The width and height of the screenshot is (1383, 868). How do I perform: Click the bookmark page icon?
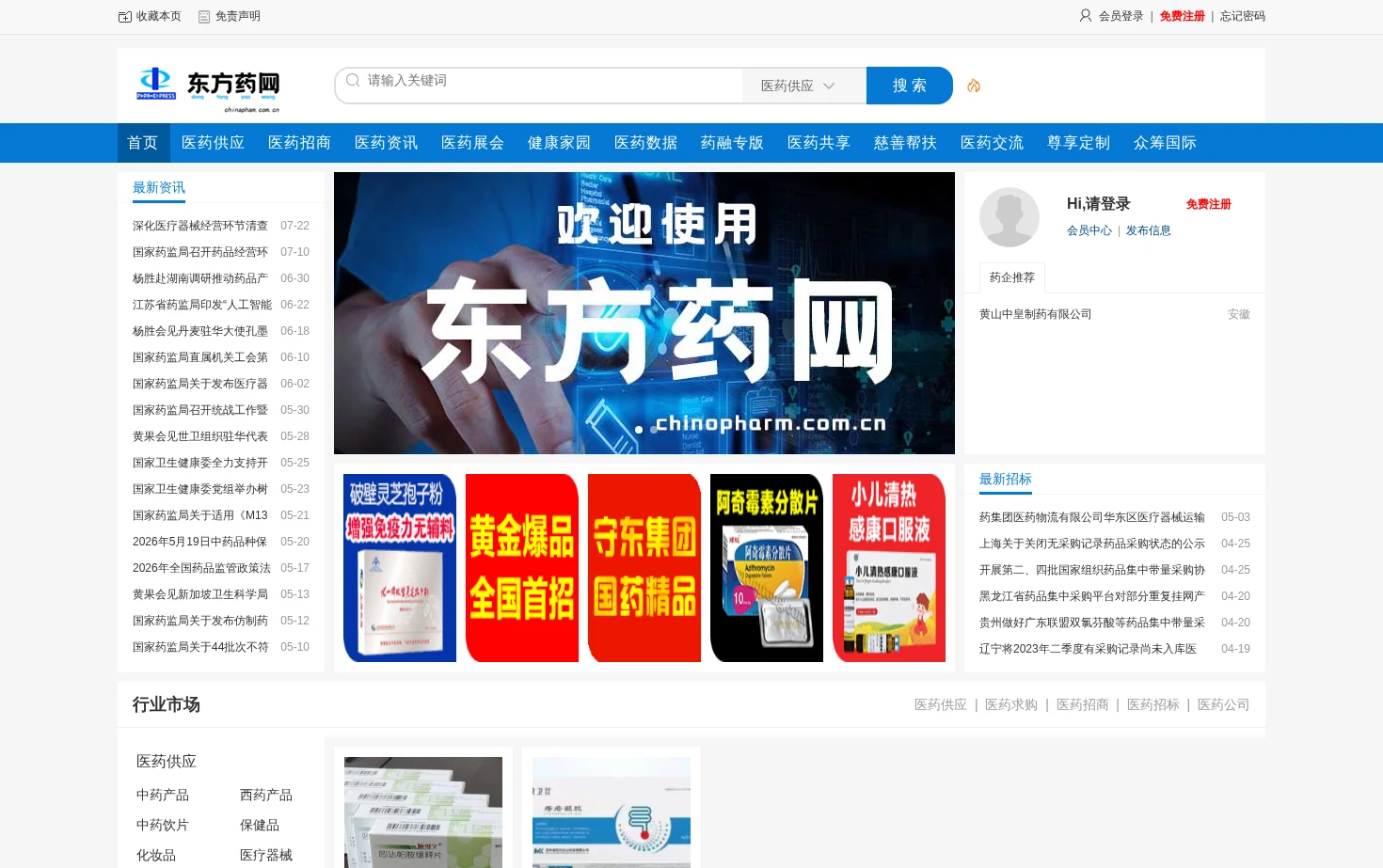(125, 16)
